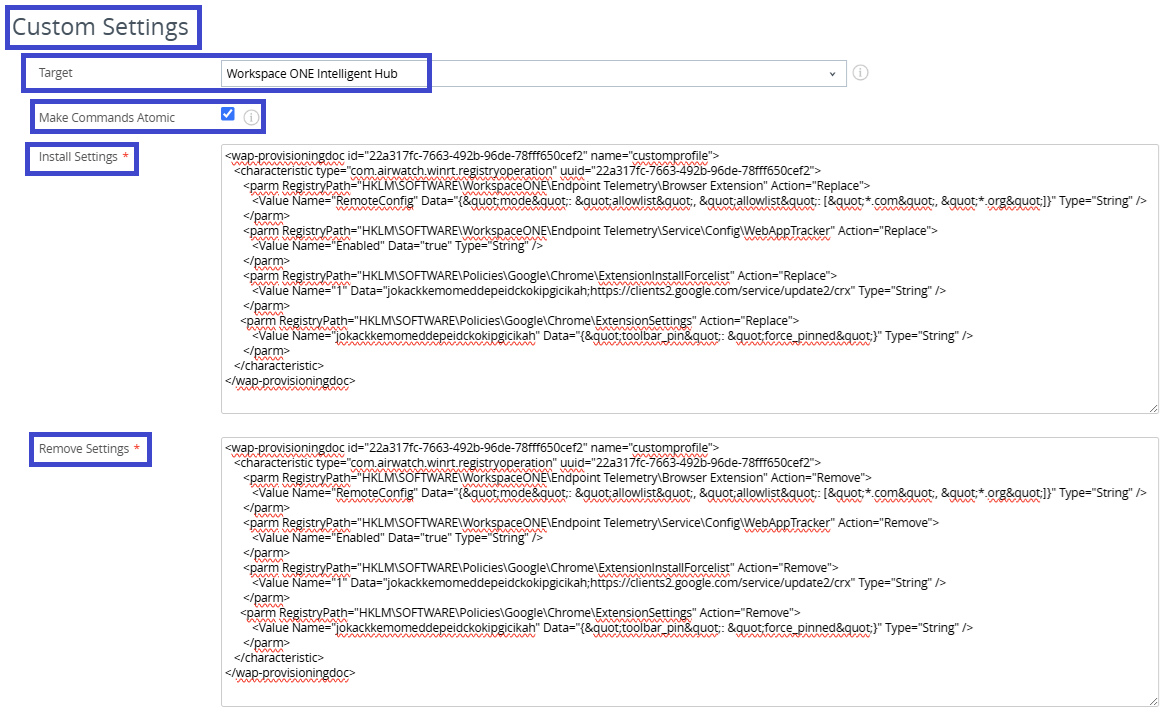Click the Remove Settings resize handle
Screen dimensions: 1165x722
click(1153, 700)
